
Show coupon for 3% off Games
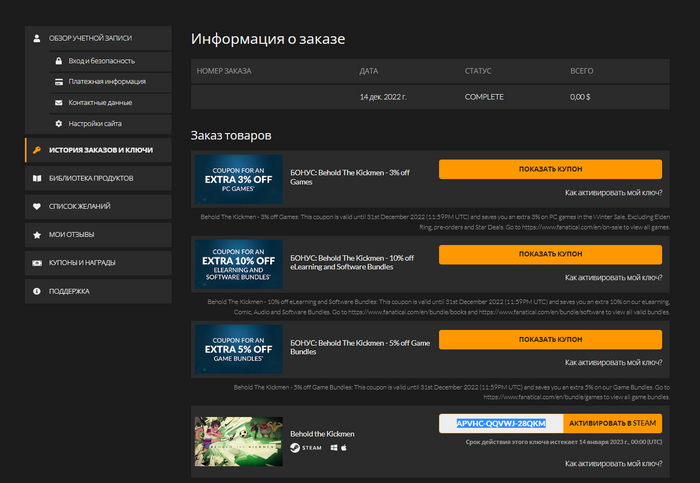550,169
